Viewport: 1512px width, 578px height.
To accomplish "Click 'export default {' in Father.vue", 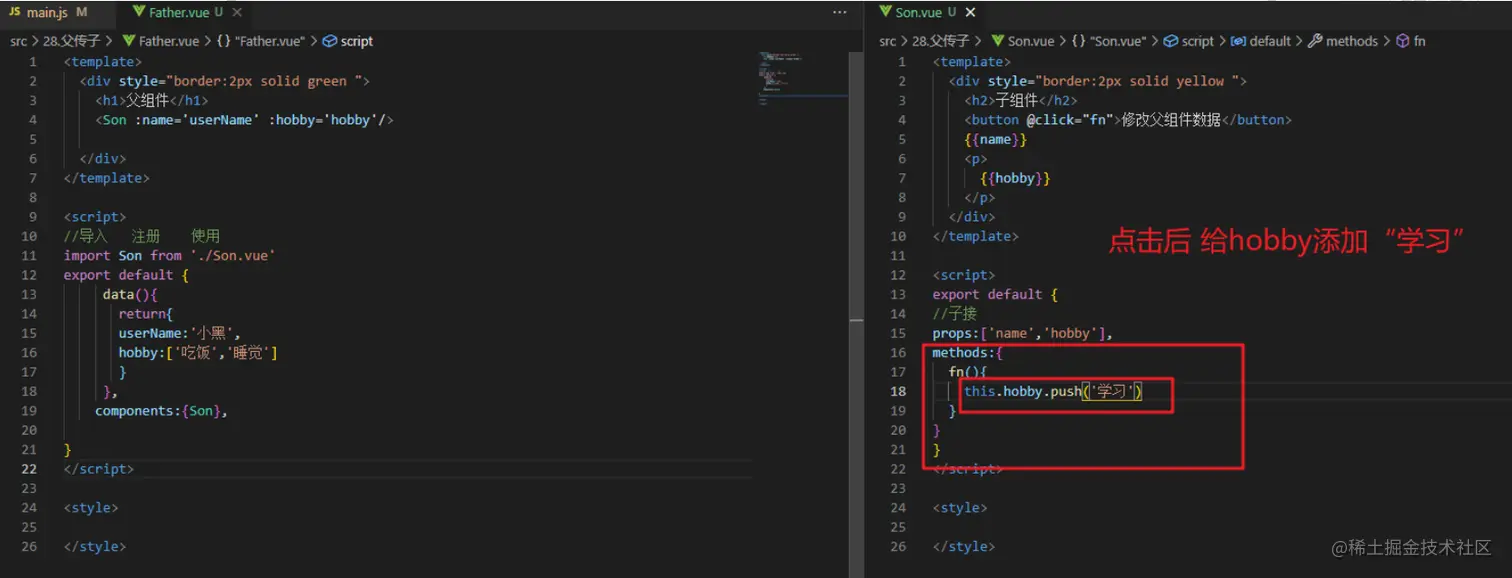I will pos(126,275).
